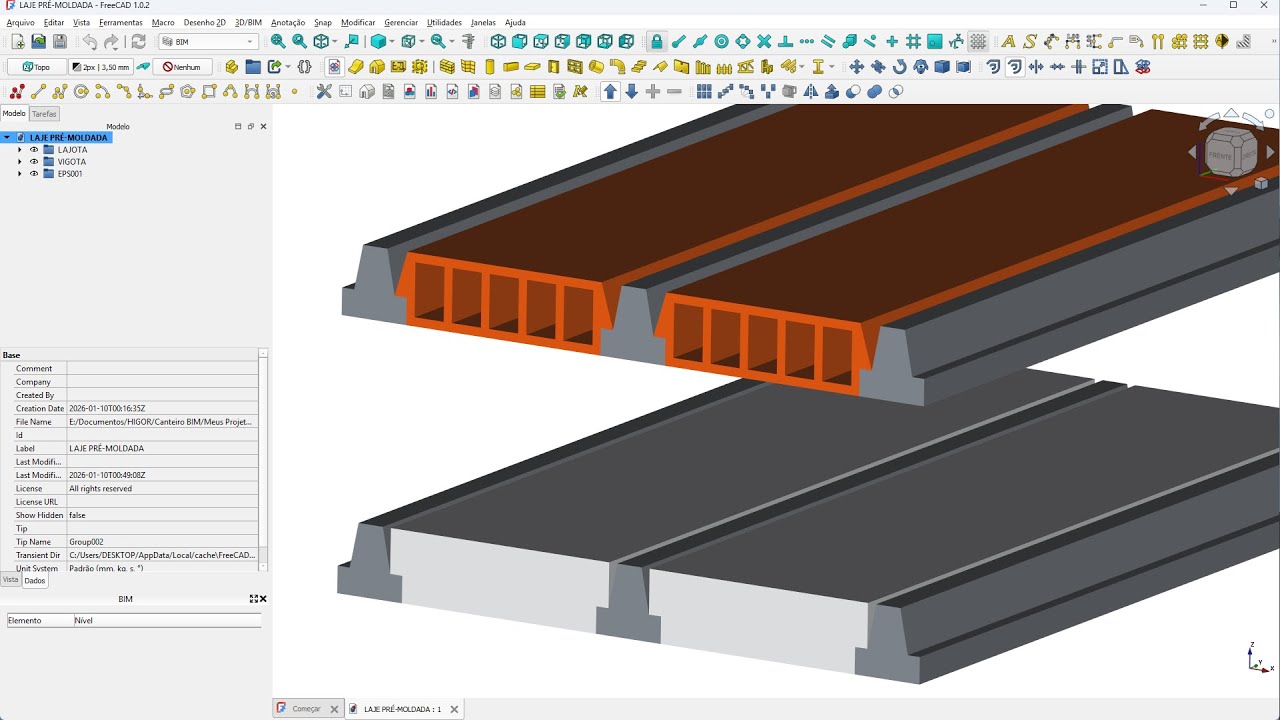Fit the selection in the view

(x=299, y=42)
